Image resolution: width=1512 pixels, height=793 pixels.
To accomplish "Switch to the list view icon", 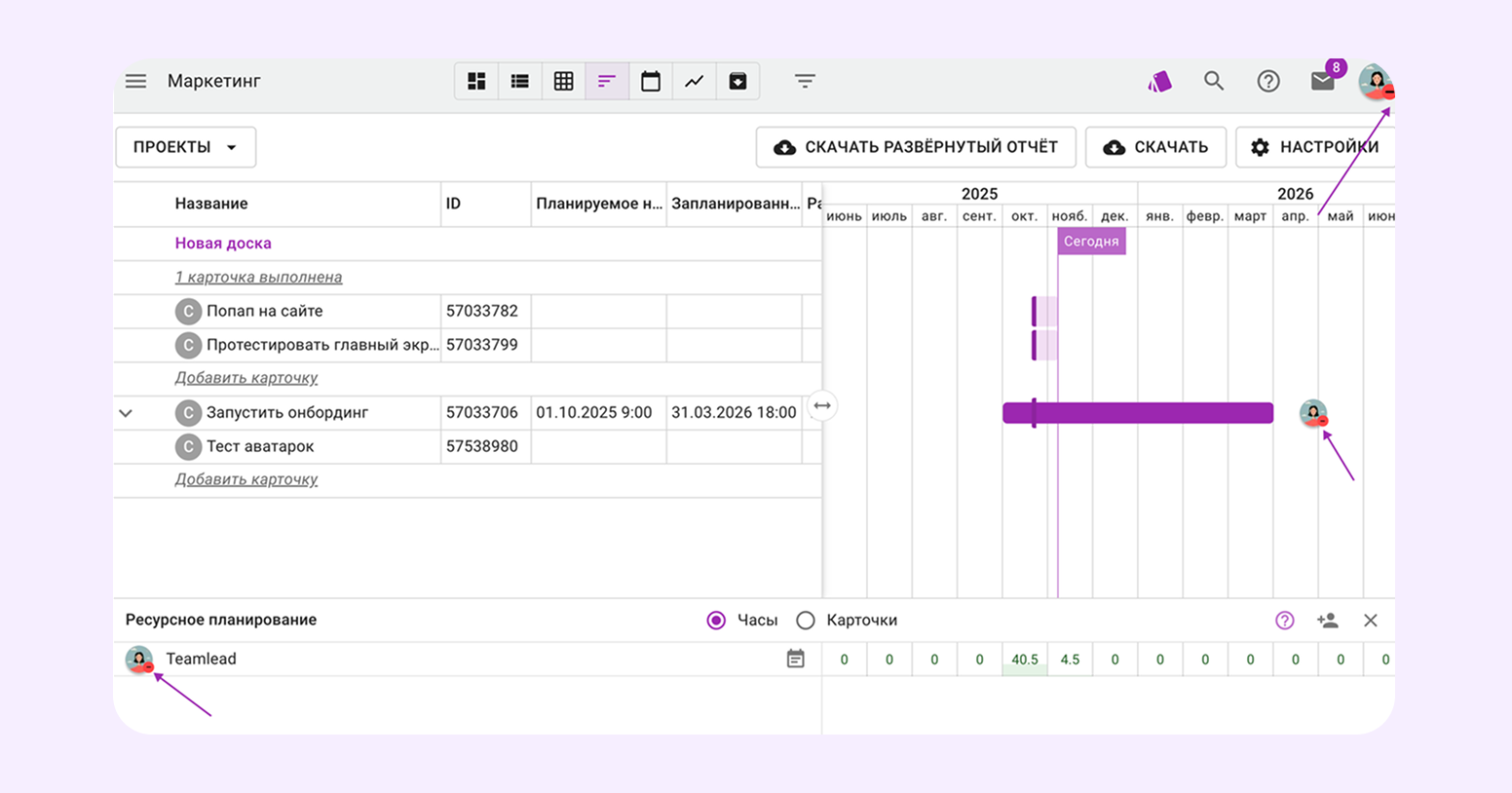I will (x=520, y=81).
